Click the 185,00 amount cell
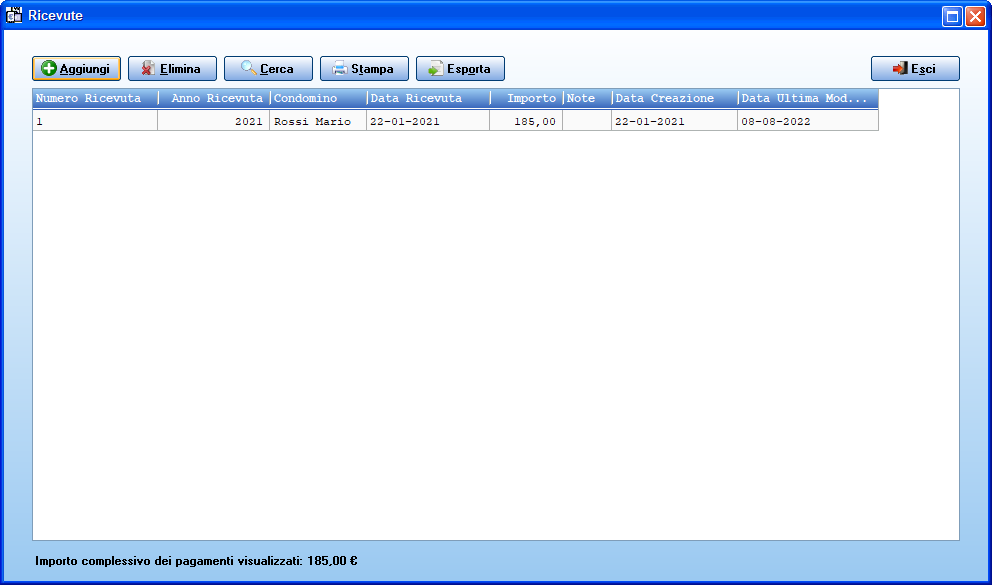 click(526, 121)
